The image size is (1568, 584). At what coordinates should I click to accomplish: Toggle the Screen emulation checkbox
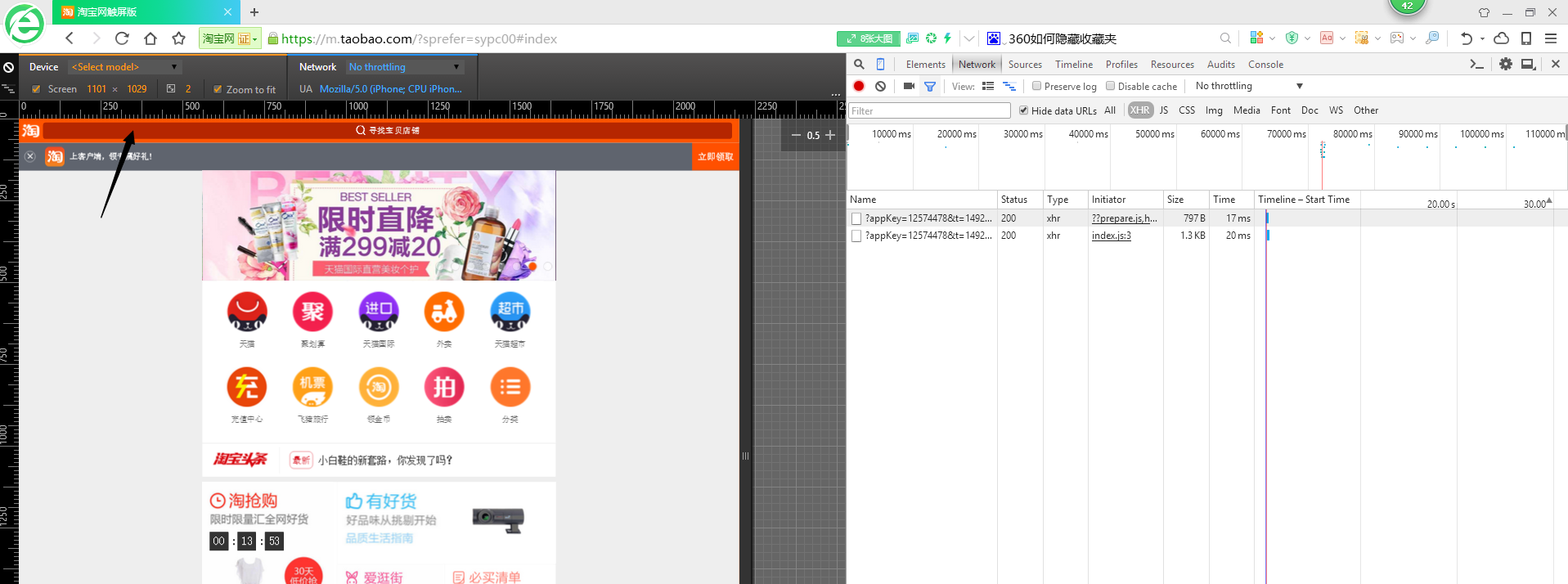pos(36,89)
